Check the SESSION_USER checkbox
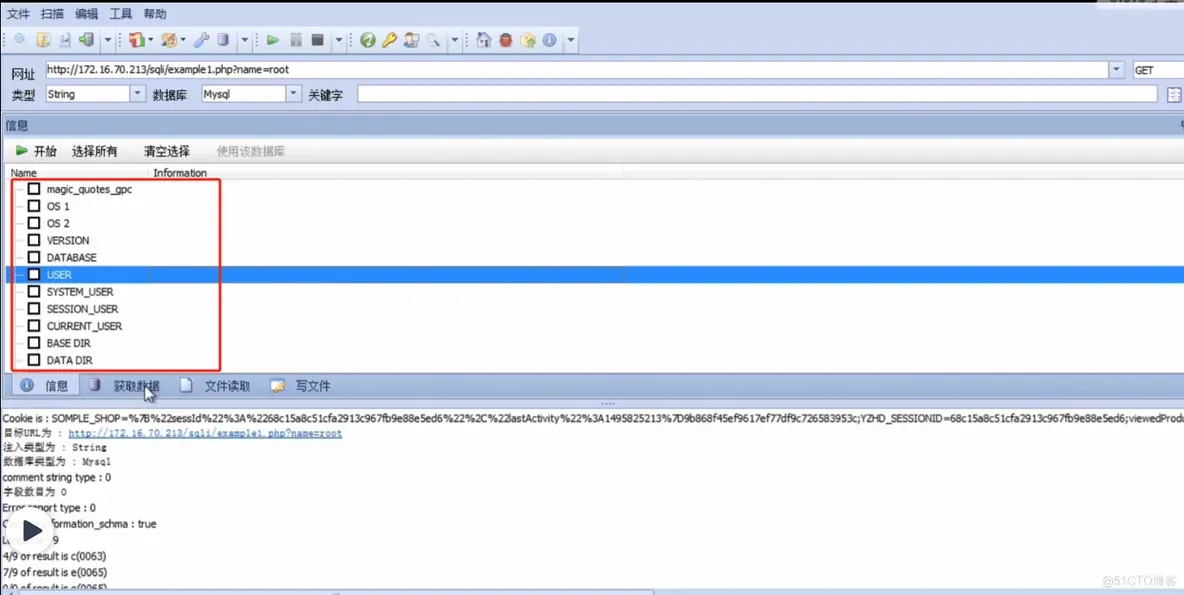 click(x=34, y=309)
